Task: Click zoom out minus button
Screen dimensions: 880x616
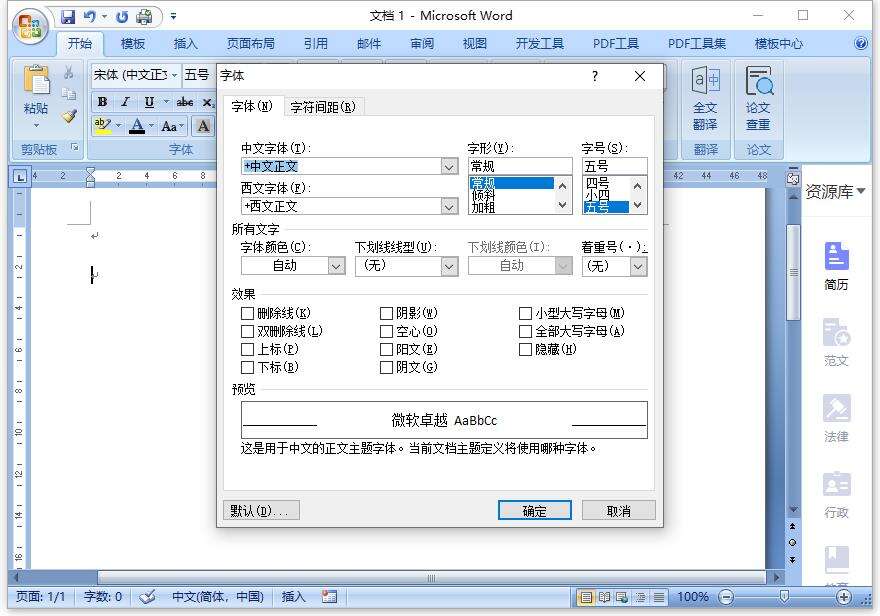Action: 726,597
